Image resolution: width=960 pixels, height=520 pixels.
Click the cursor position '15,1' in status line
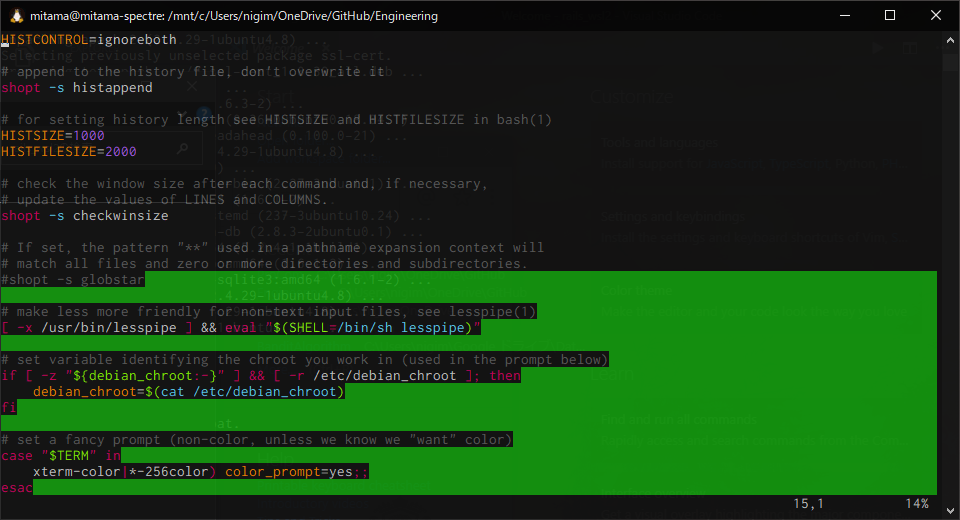coord(808,503)
